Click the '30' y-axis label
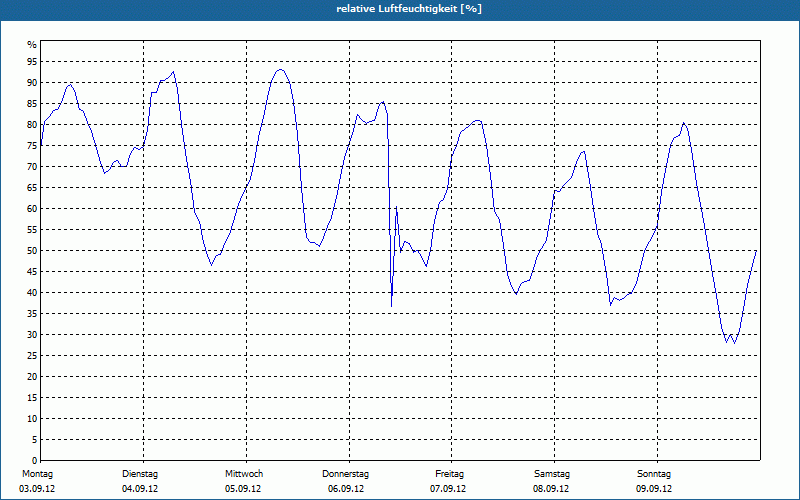800x500 pixels. click(32, 335)
